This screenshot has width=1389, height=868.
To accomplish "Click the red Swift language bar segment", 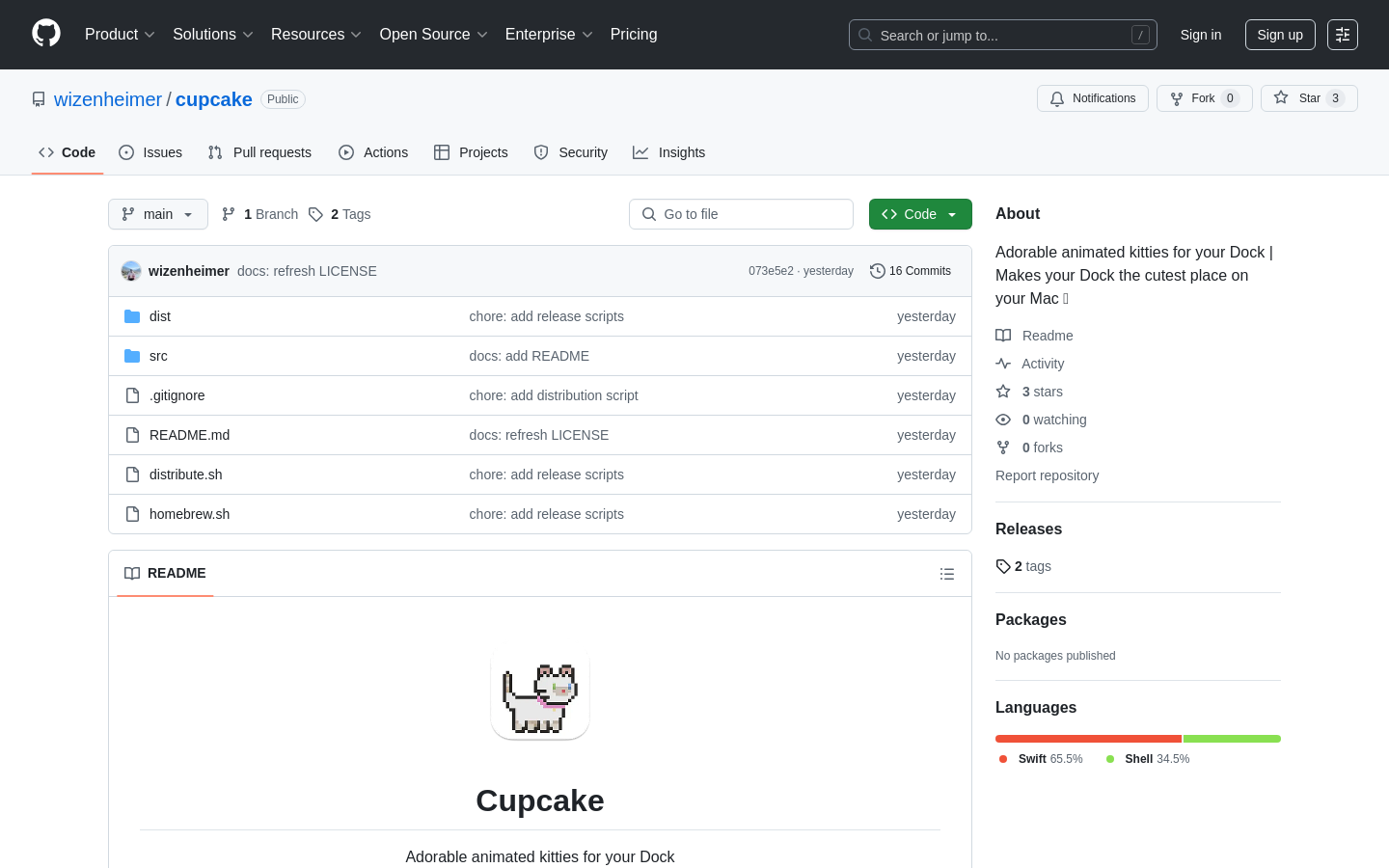I will (1088, 739).
